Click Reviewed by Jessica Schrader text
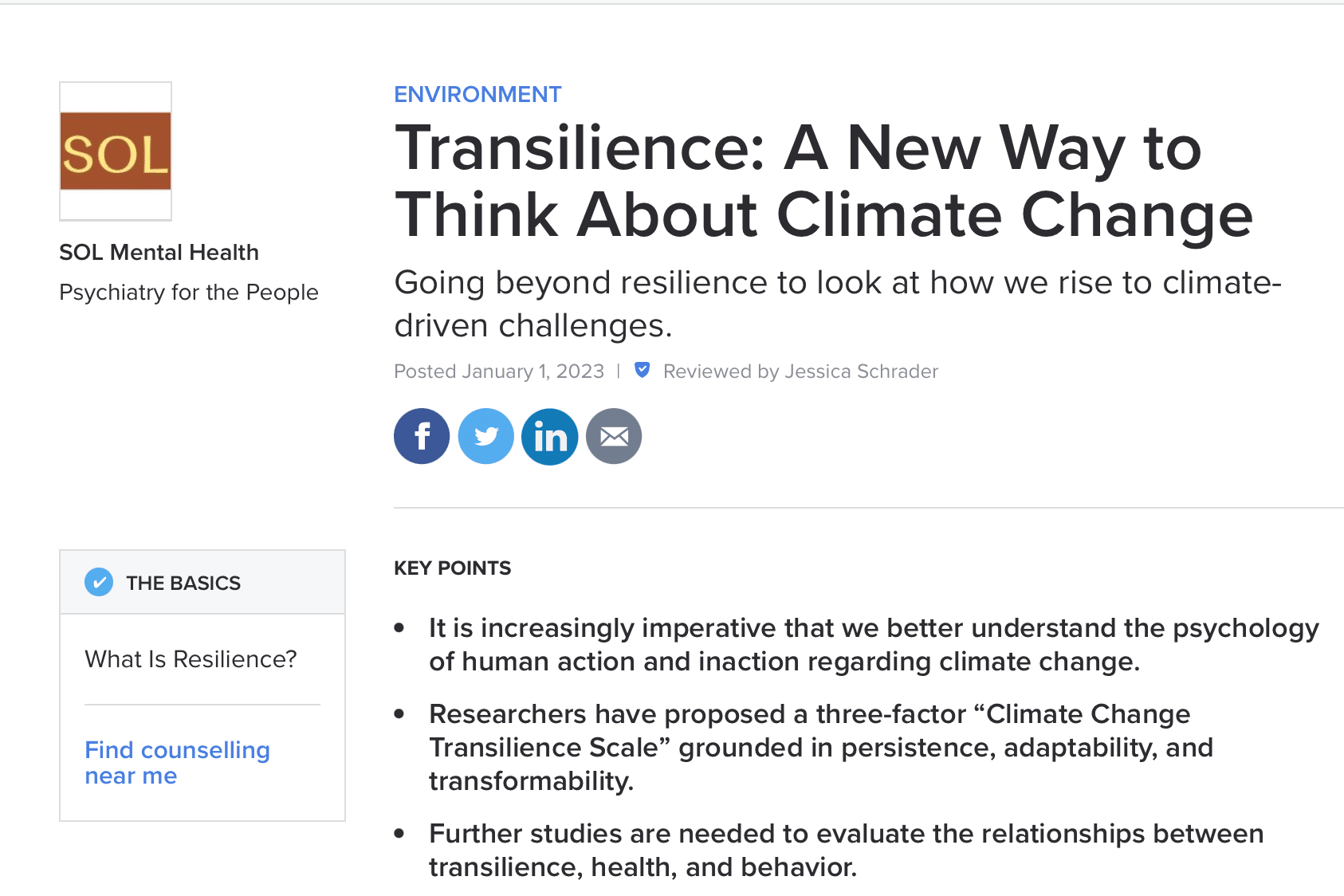Image resolution: width=1344 pixels, height=896 pixels. point(800,371)
